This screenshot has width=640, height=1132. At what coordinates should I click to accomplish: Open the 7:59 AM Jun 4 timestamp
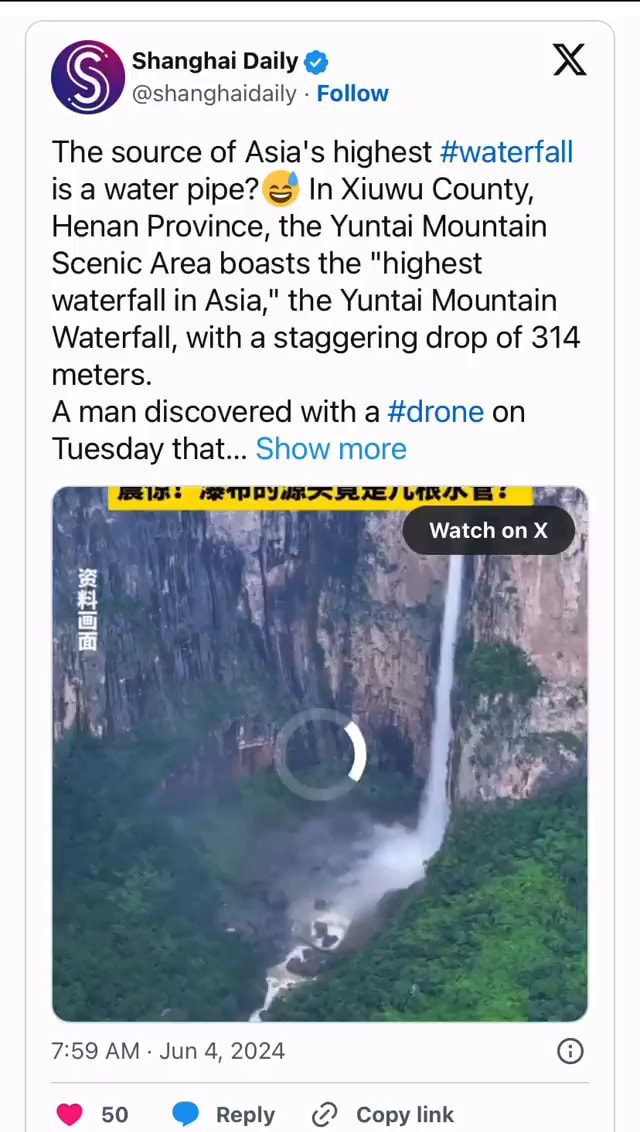point(167,1051)
